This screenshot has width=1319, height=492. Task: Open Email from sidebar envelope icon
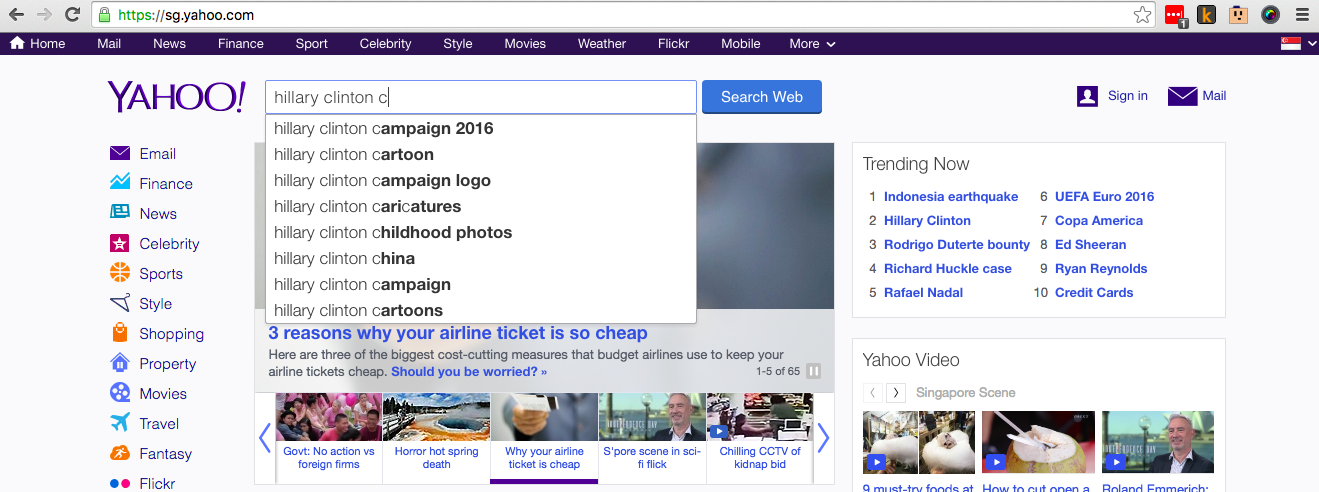pos(120,153)
